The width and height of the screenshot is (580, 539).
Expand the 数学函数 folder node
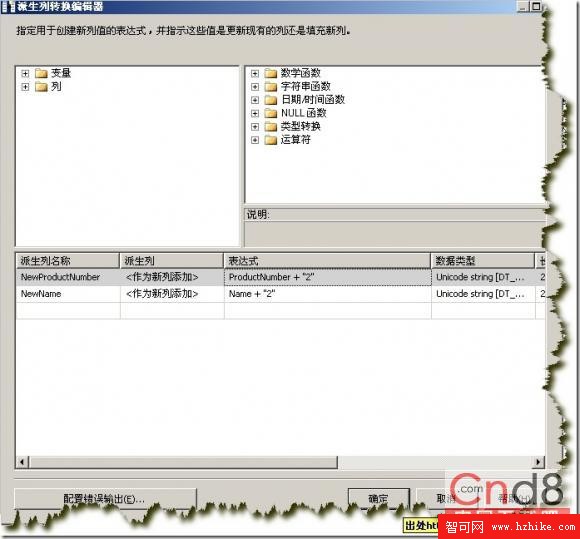(255, 73)
